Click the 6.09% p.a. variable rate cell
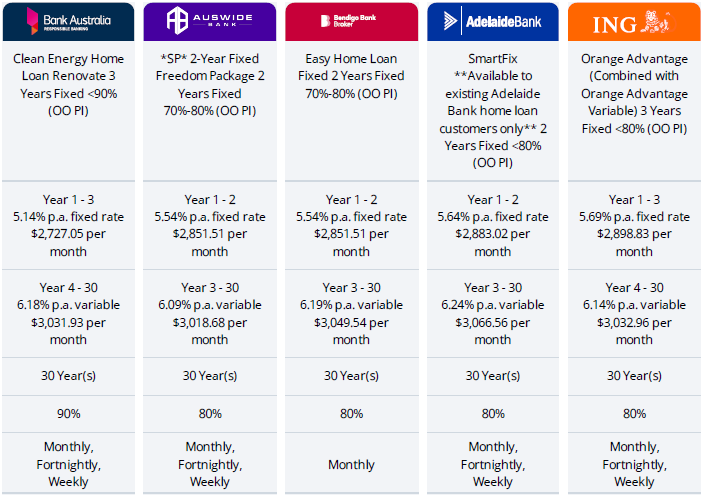702x495 pixels. pyautogui.click(x=210, y=314)
